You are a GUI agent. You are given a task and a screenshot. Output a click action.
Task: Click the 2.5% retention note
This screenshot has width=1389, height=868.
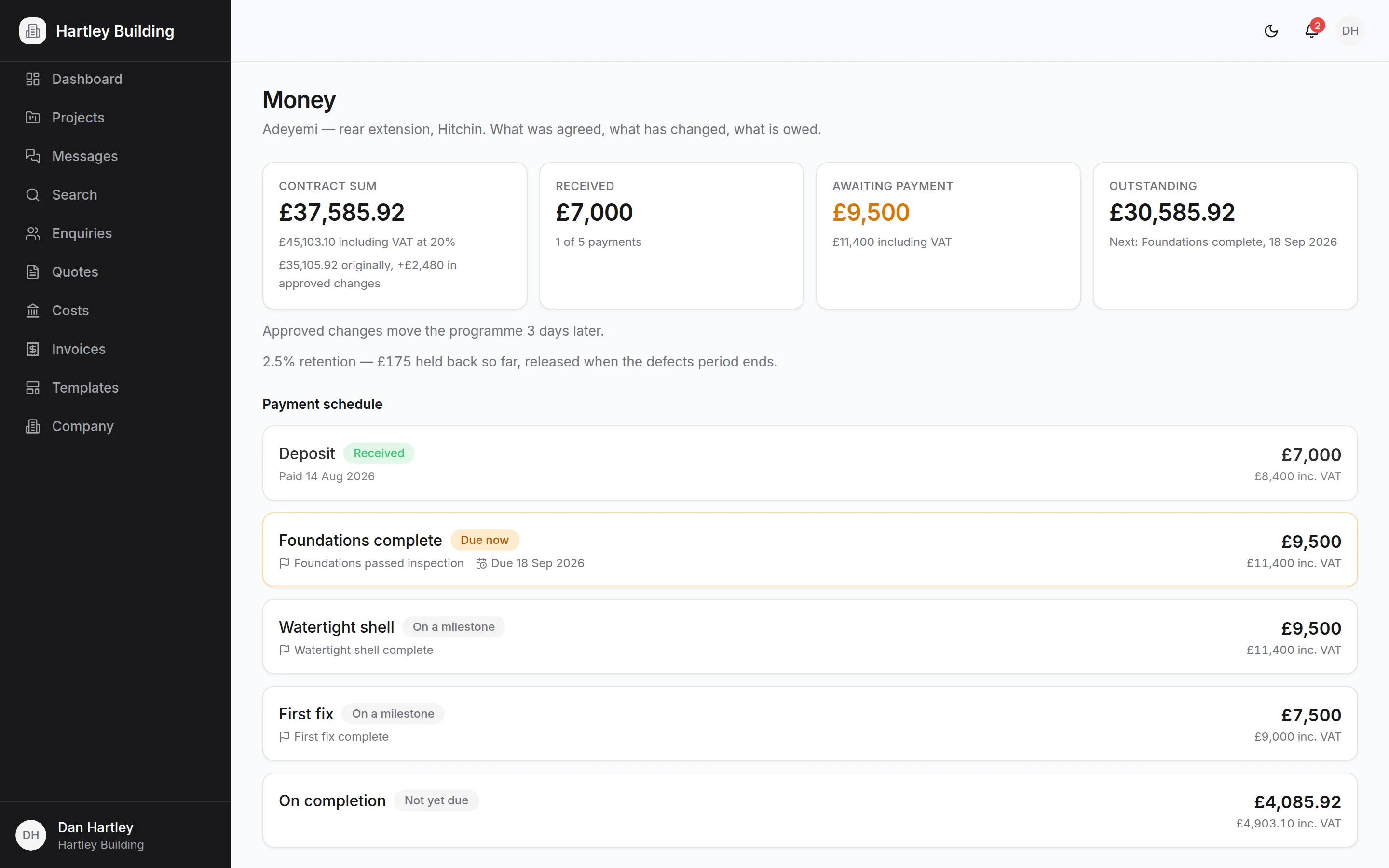pyautogui.click(x=519, y=362)
